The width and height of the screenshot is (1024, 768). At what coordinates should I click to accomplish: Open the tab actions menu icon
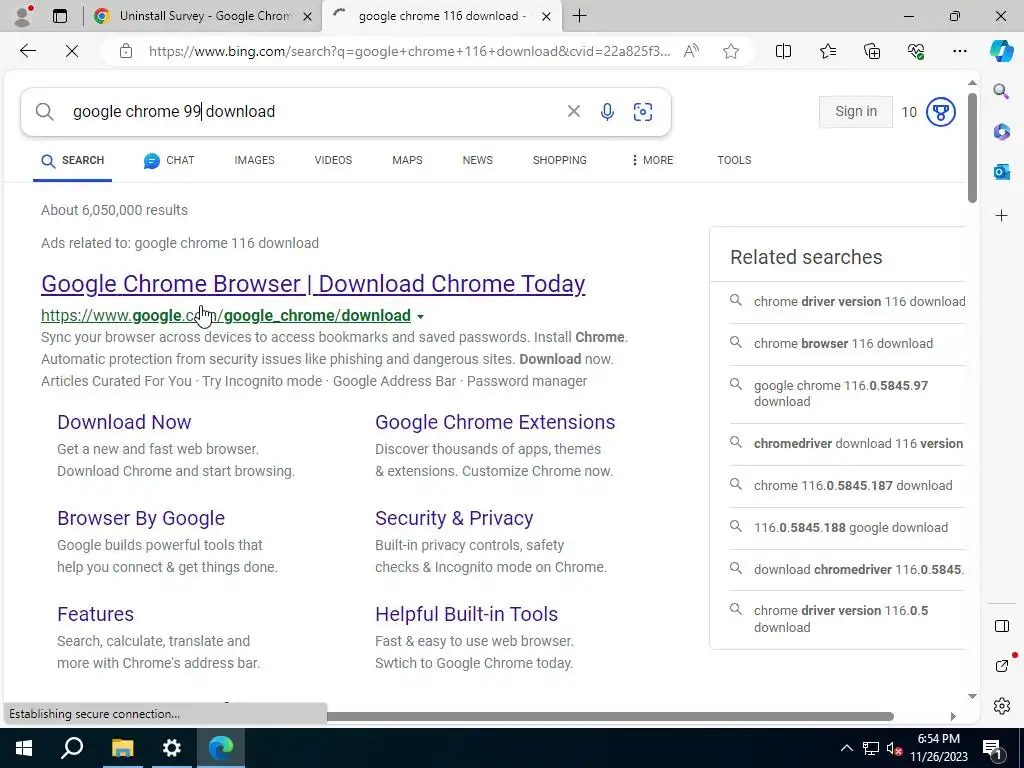[60, 16]
